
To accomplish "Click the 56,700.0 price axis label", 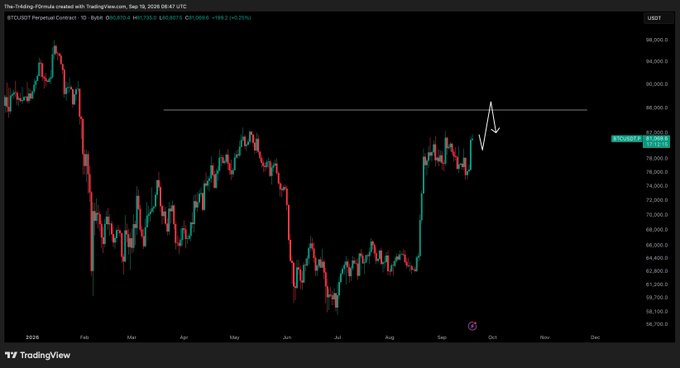I will [657, 324].
